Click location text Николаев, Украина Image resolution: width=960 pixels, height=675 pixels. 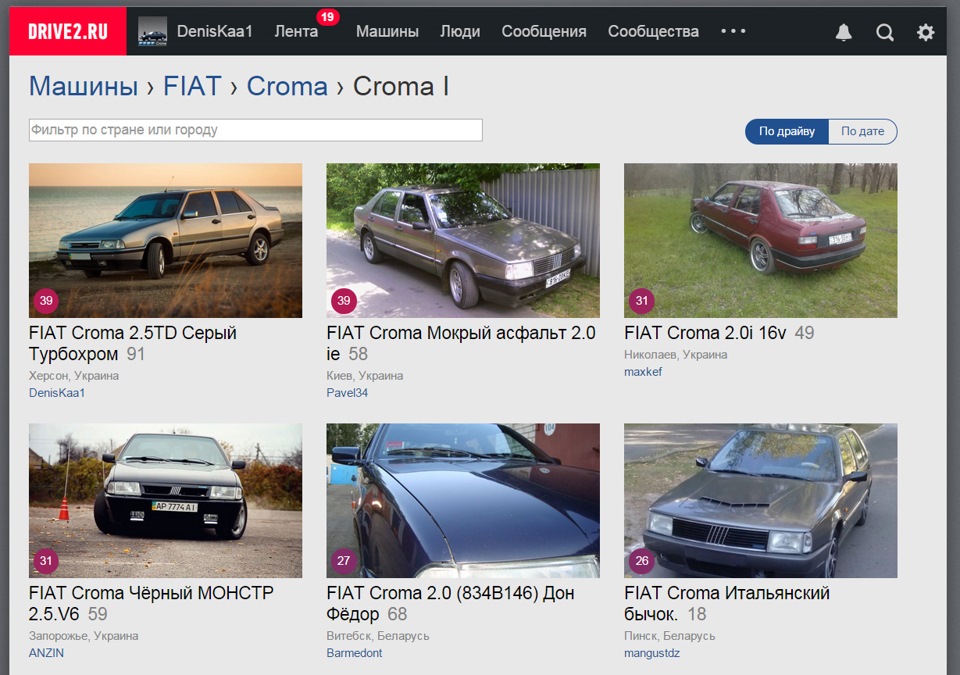[x=675, y=354]
